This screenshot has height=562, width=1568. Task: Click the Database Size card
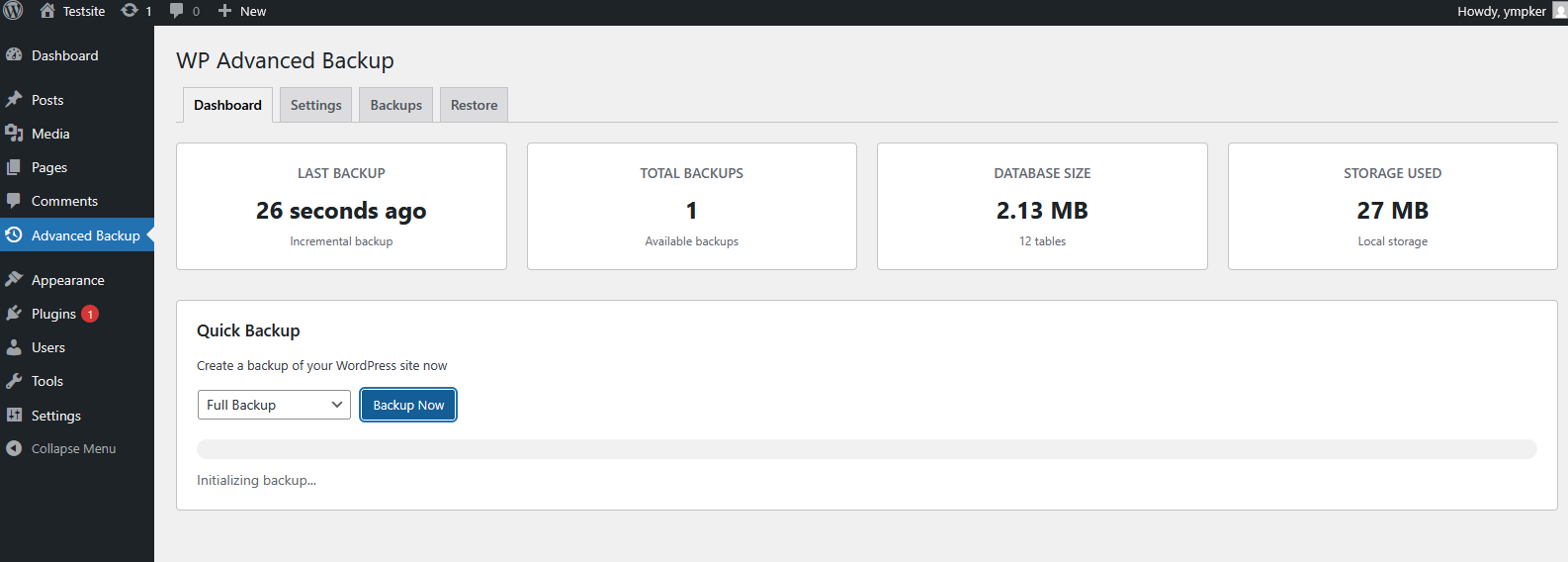[1042, 206]
